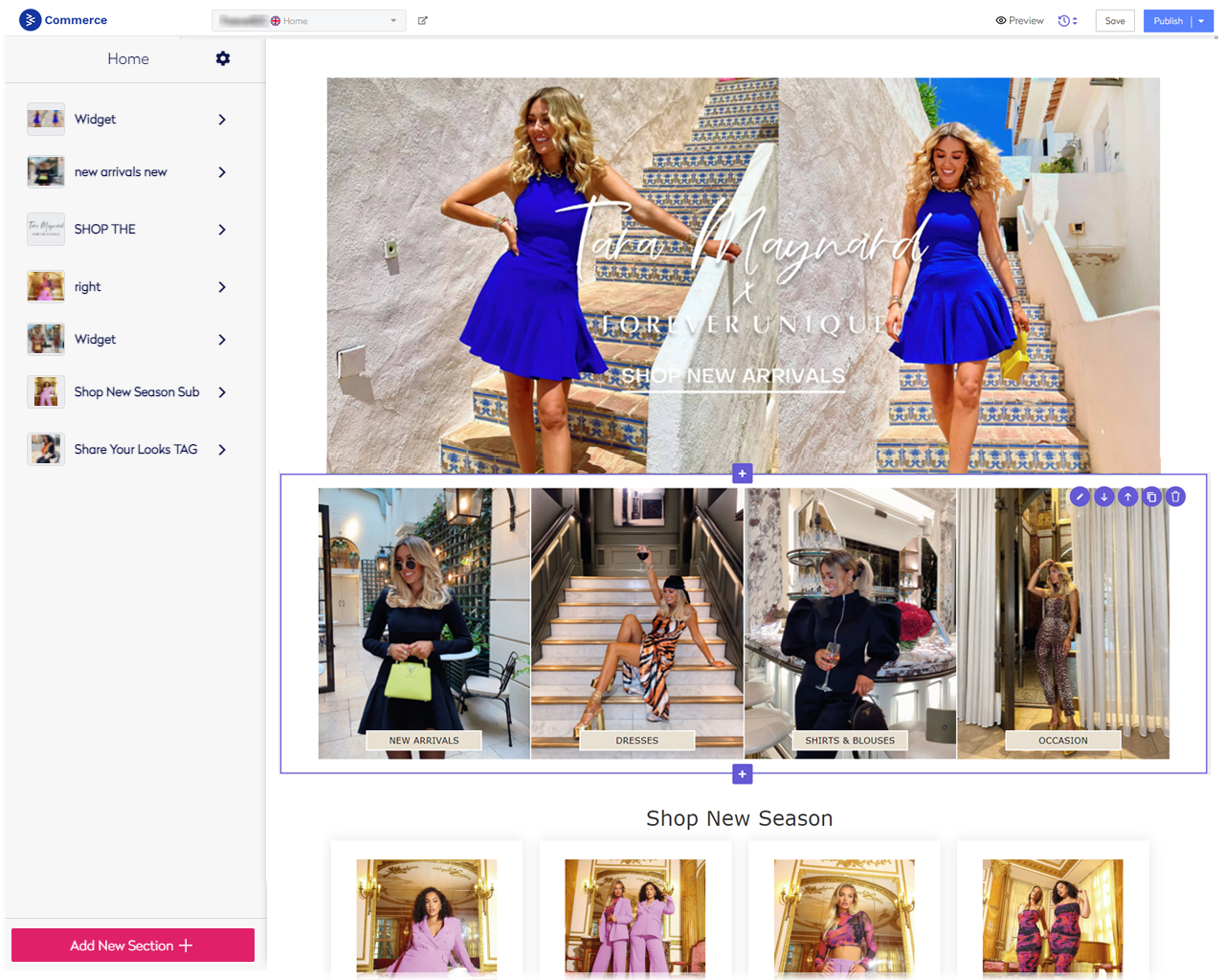Click SHOP NEW ARRIVALS banner link

733,376
